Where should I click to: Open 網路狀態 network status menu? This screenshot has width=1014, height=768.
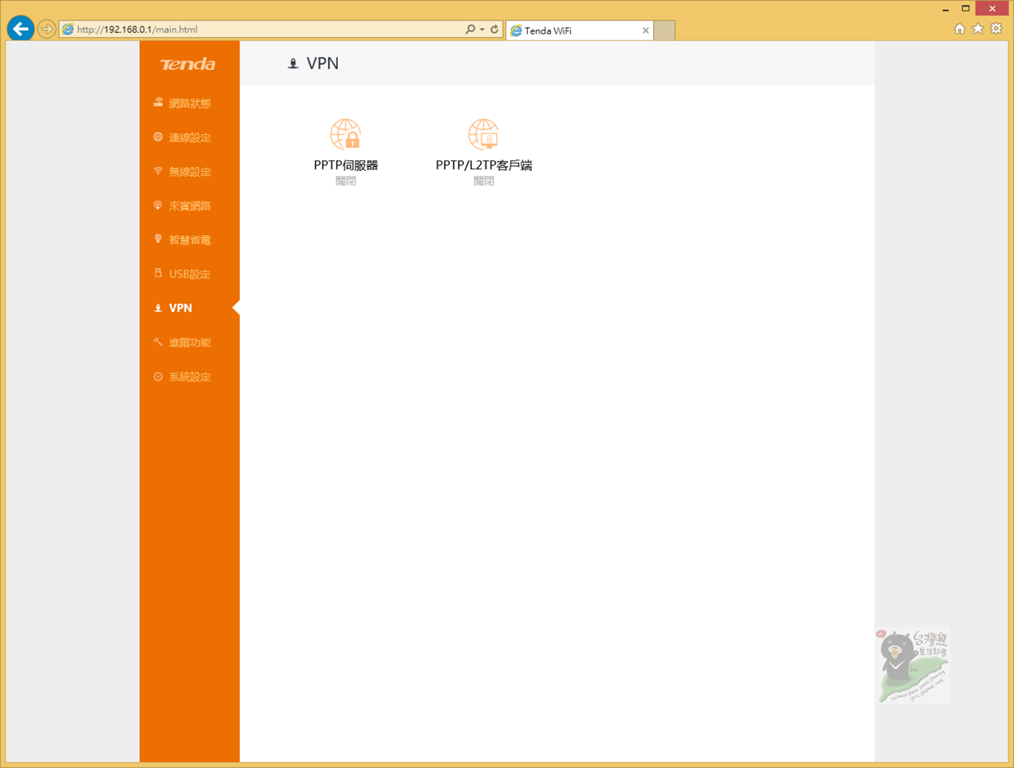pos(189,103)
